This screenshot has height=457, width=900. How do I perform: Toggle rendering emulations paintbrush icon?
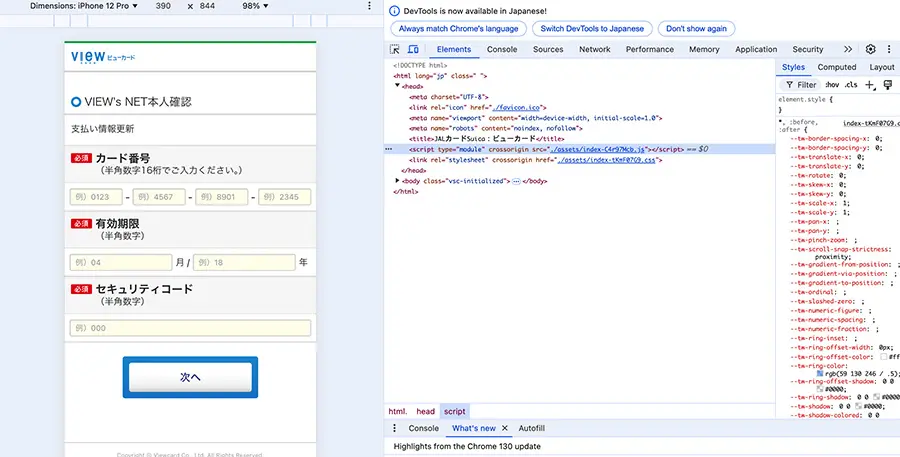click(x=888, y=85)
